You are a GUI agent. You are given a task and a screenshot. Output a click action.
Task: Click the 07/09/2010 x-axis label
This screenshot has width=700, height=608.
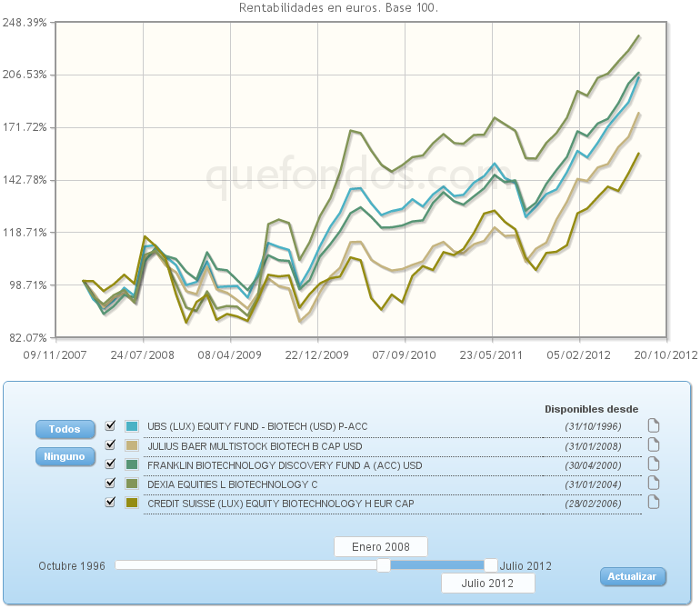click(404, 355)
